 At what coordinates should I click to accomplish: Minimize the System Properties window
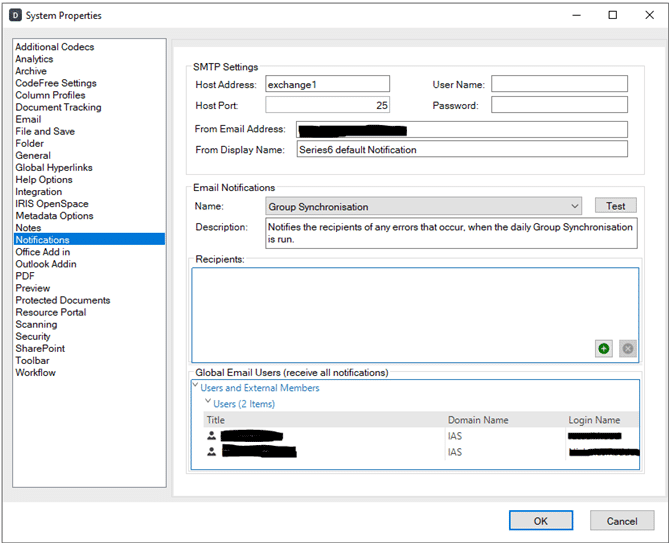coord(576,15)
